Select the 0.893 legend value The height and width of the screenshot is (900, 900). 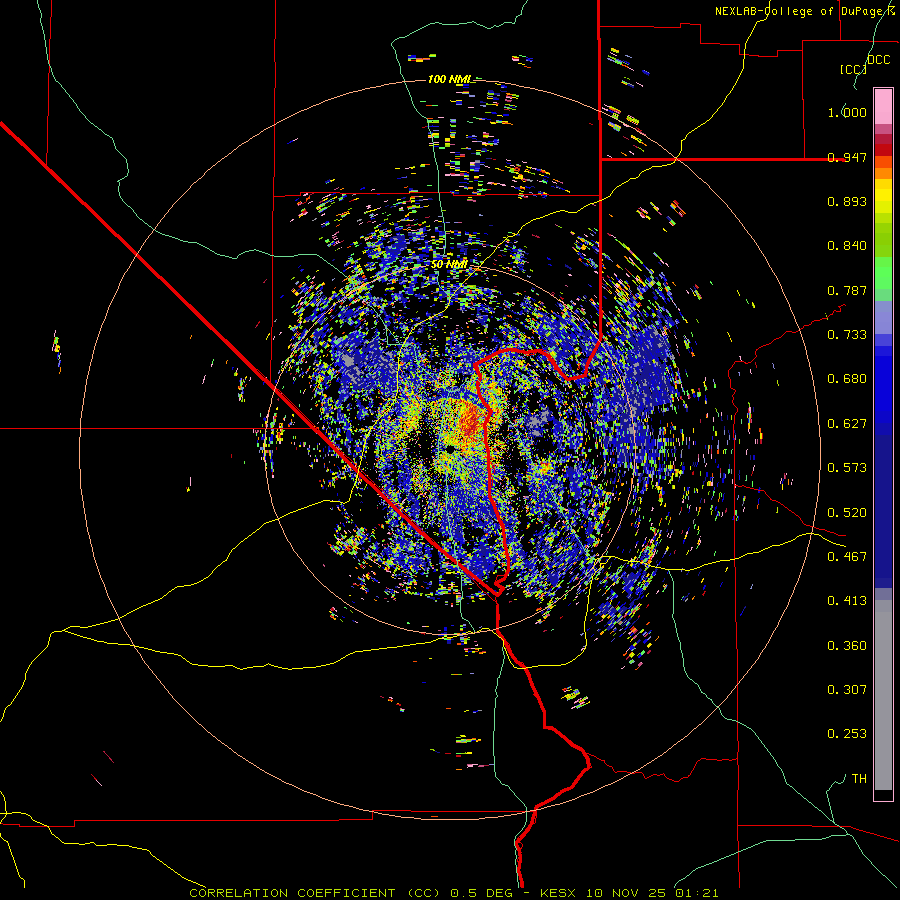(x=847, y=201)
